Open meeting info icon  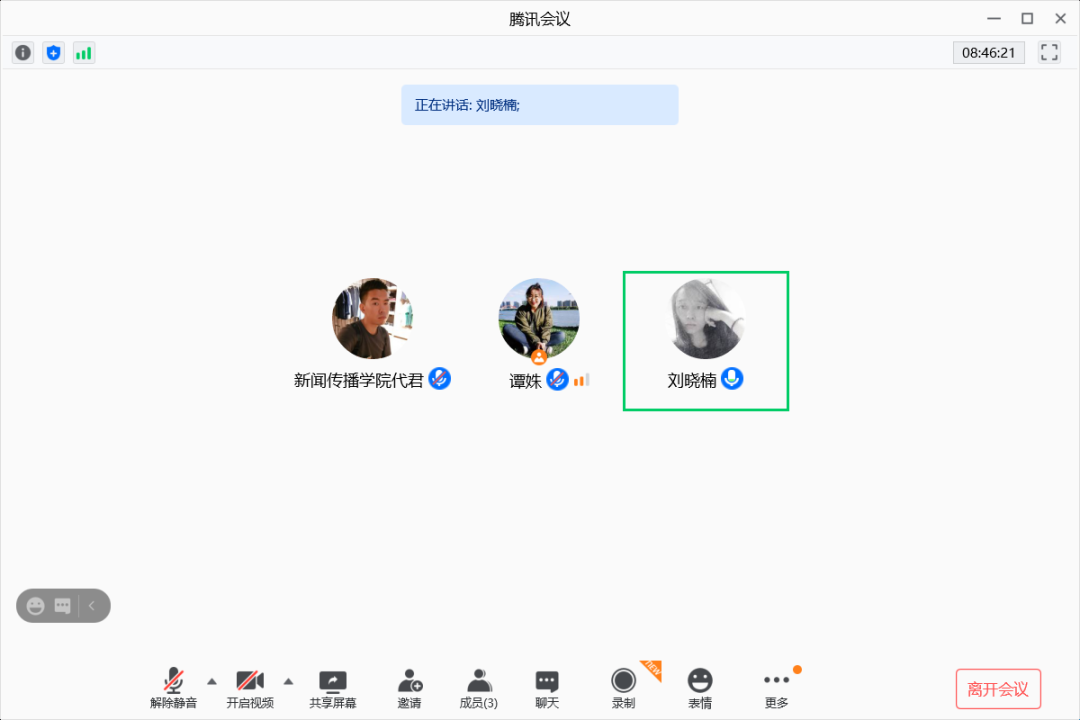(x=23, y=53)
